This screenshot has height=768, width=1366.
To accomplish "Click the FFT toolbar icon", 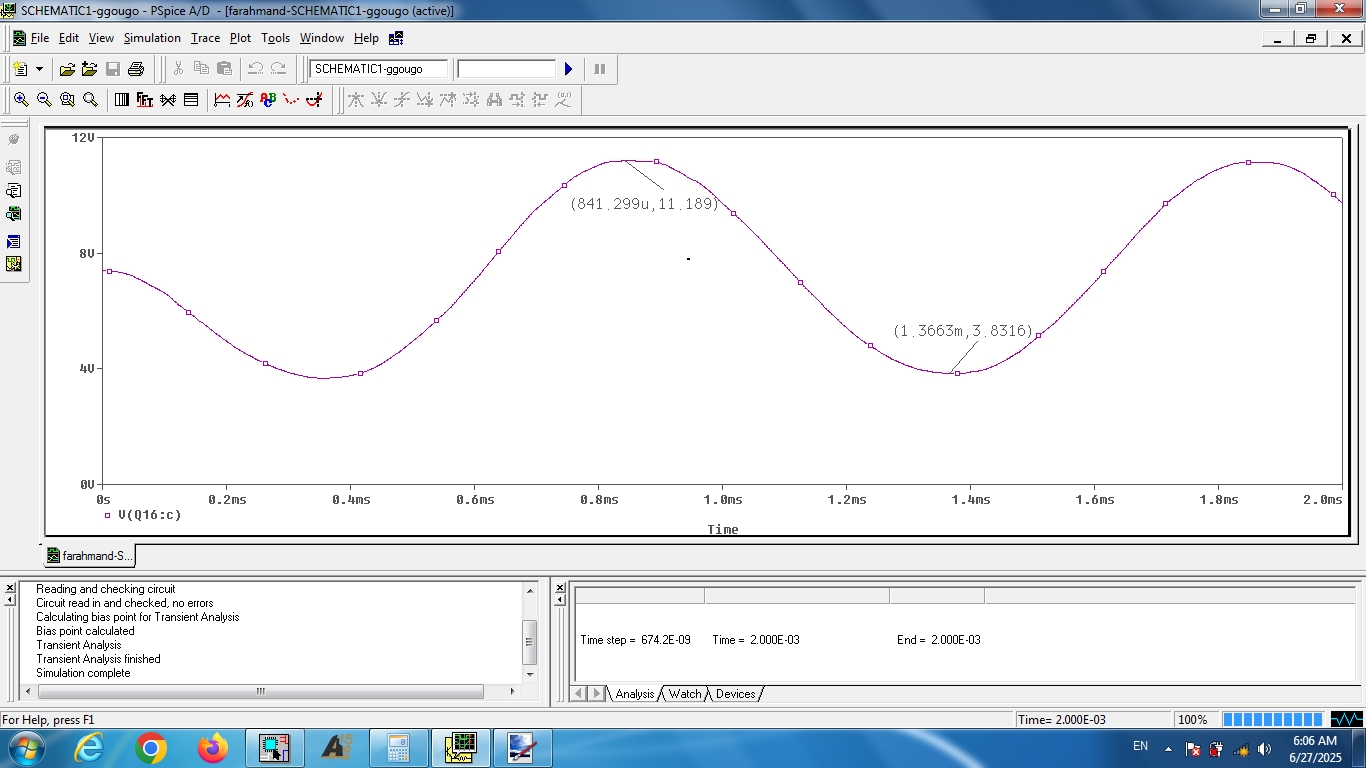I will click(x=145, y=100).
